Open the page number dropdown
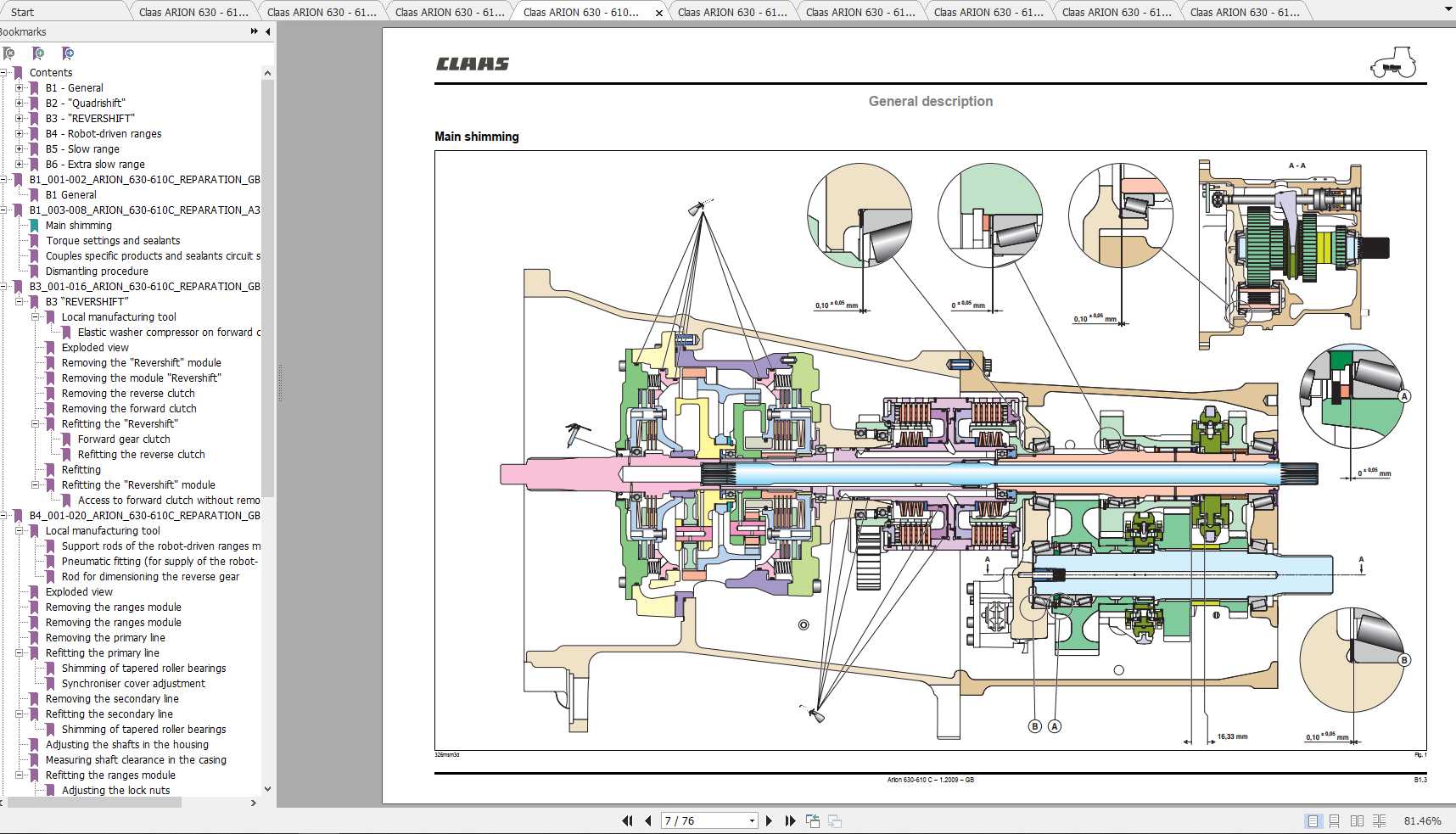Image resolution: width=1456 pixels, height=834 pixels. point(752,820)
